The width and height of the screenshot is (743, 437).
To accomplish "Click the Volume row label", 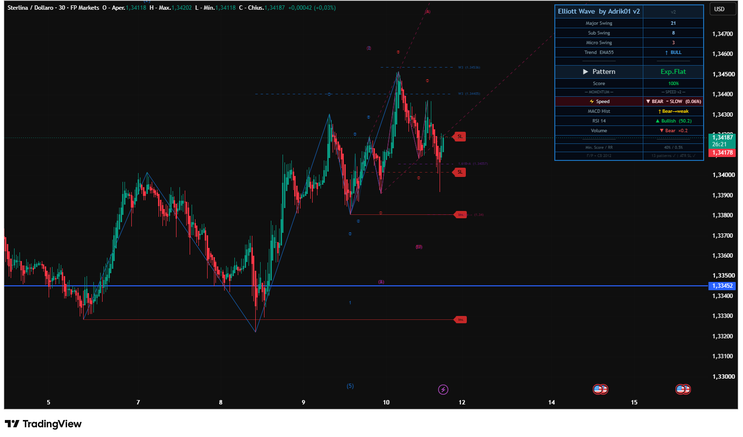I will coord(599,131).
